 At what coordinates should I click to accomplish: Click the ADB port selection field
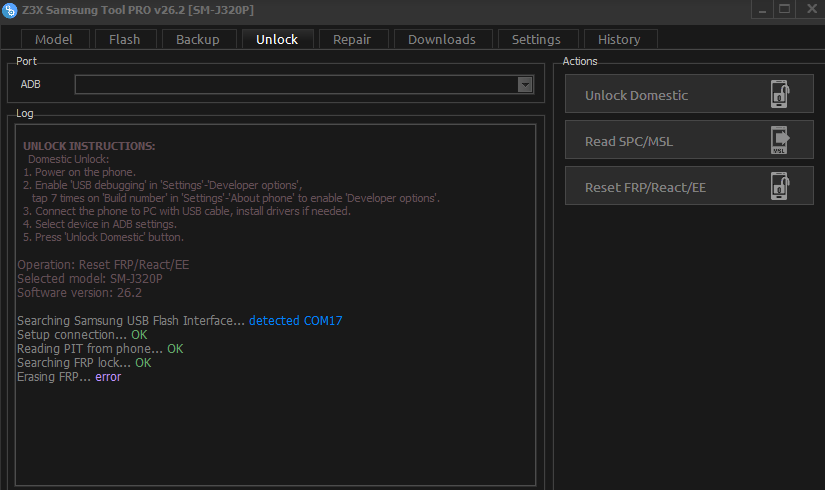point(304,84)
